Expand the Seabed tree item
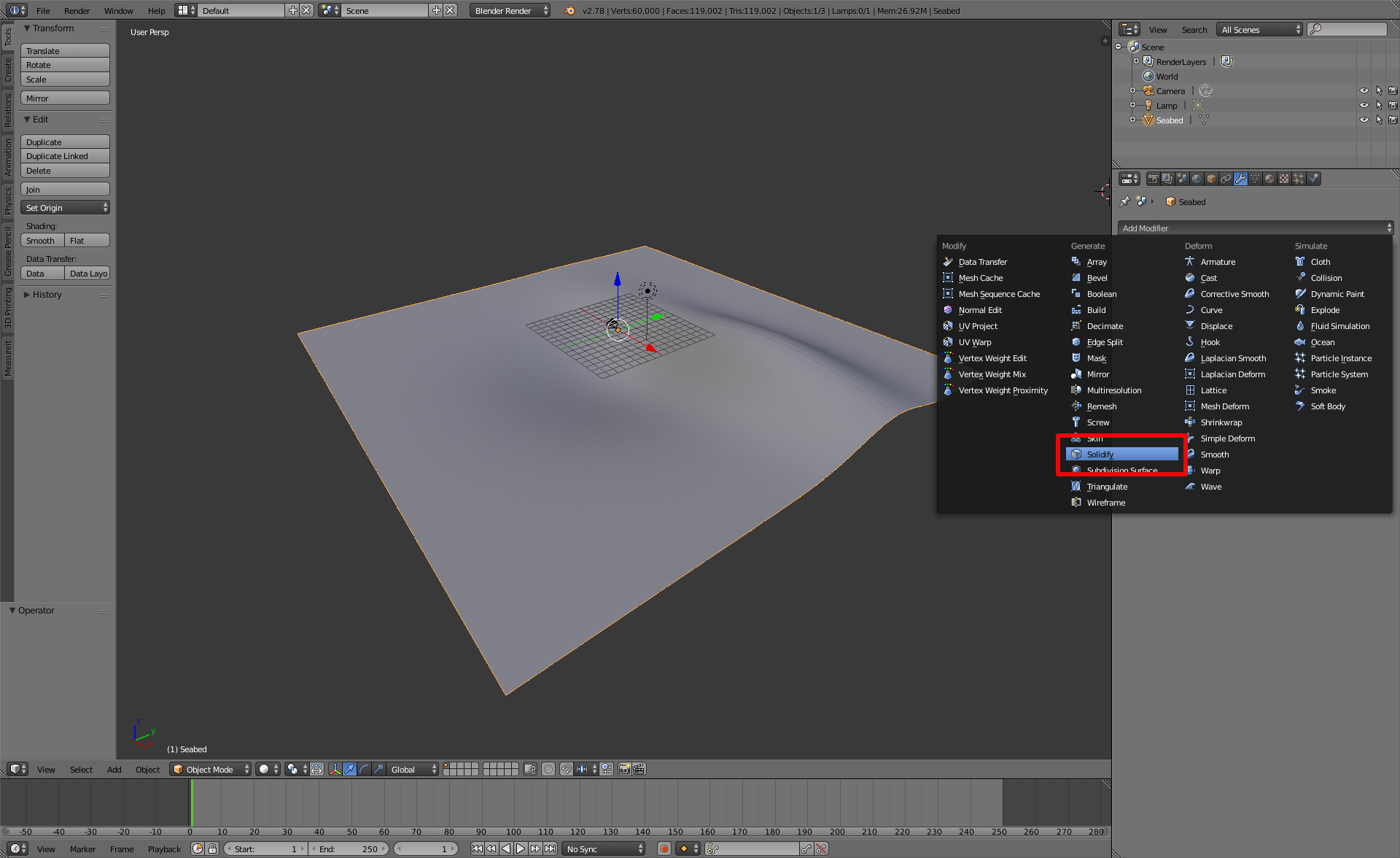 [1132, 120]
